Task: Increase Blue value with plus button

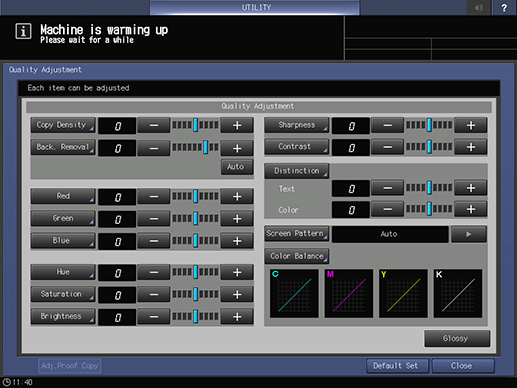Action: [x=237, y=241]
